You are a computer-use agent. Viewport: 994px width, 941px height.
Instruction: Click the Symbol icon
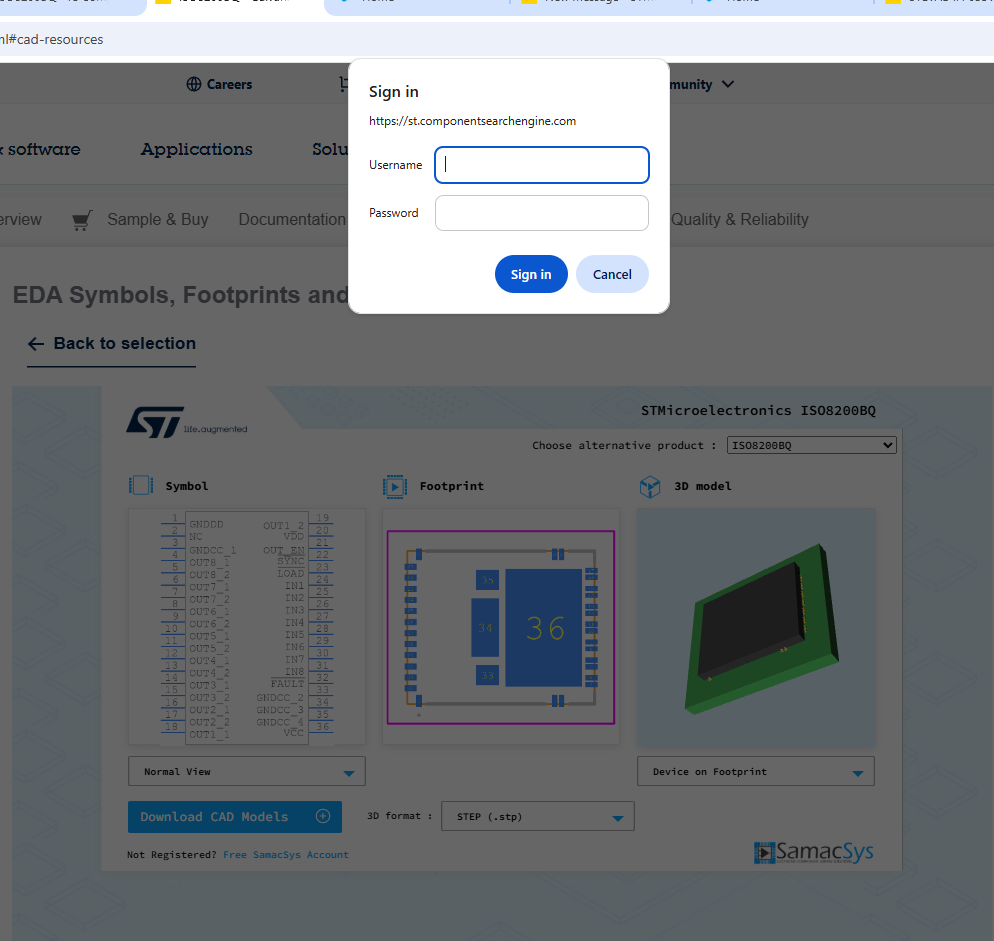tap(141, 486)
